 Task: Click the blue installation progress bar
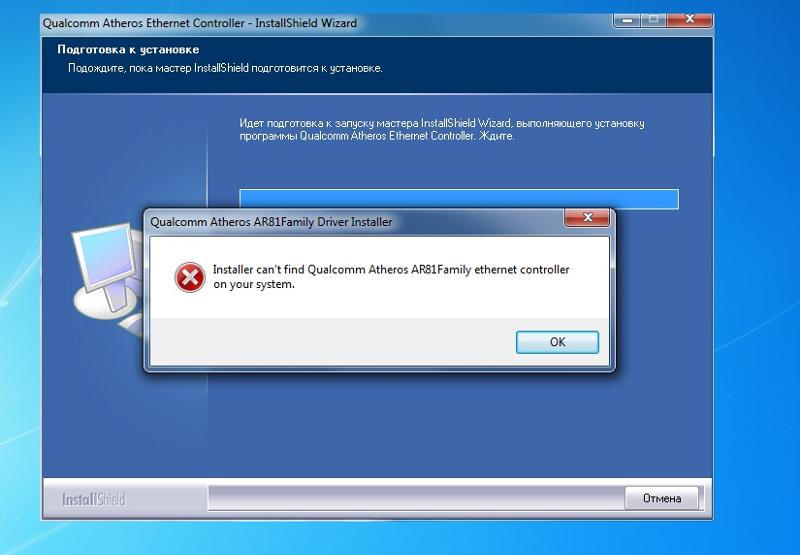459,199
